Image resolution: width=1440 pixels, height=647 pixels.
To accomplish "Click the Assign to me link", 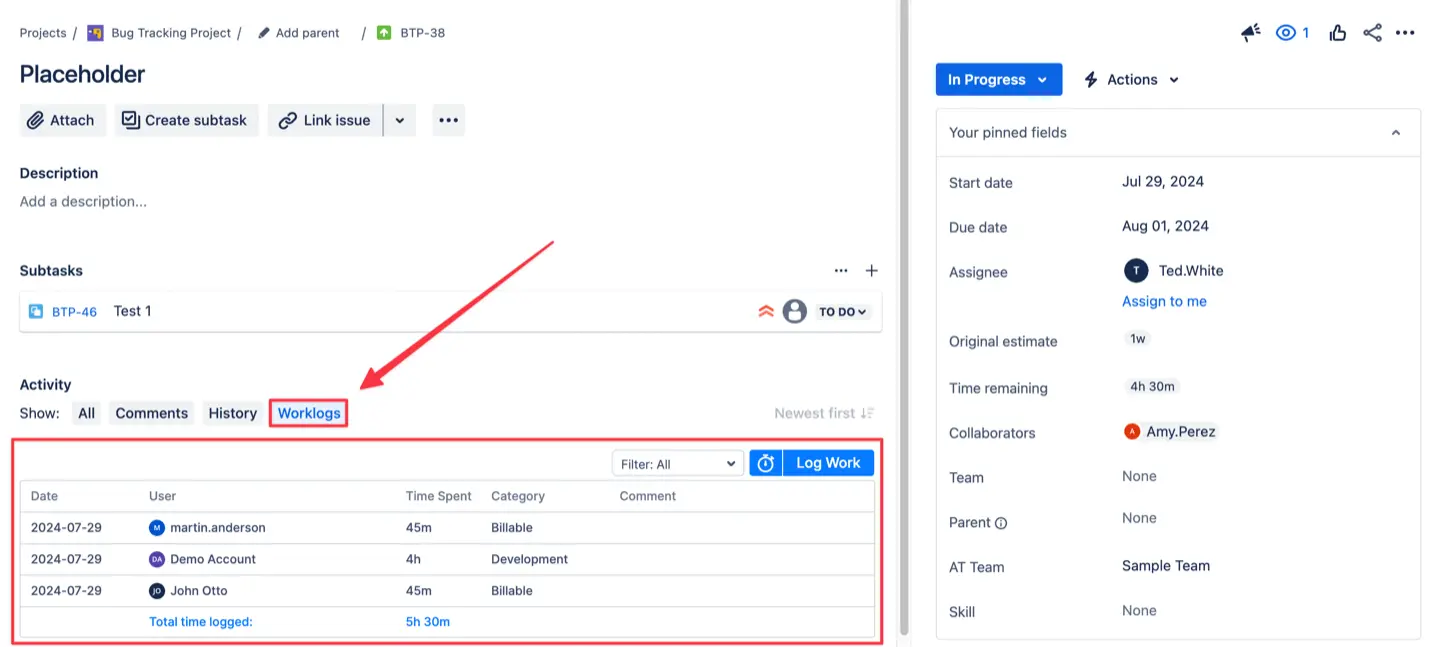I will (x=1164, y=301).
